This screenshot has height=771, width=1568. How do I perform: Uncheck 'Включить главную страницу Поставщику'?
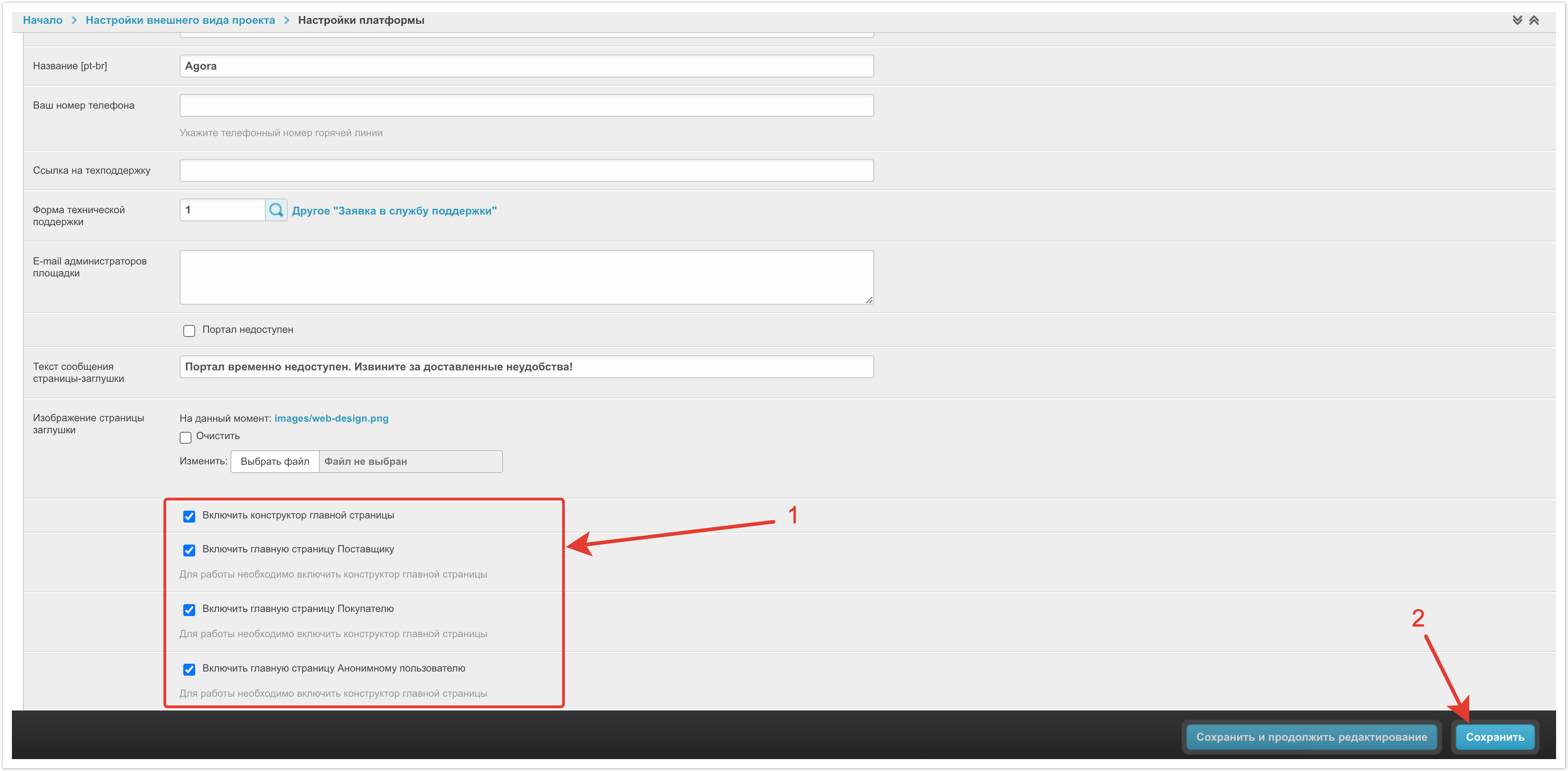pyautogui.click(x=189, y=551)
